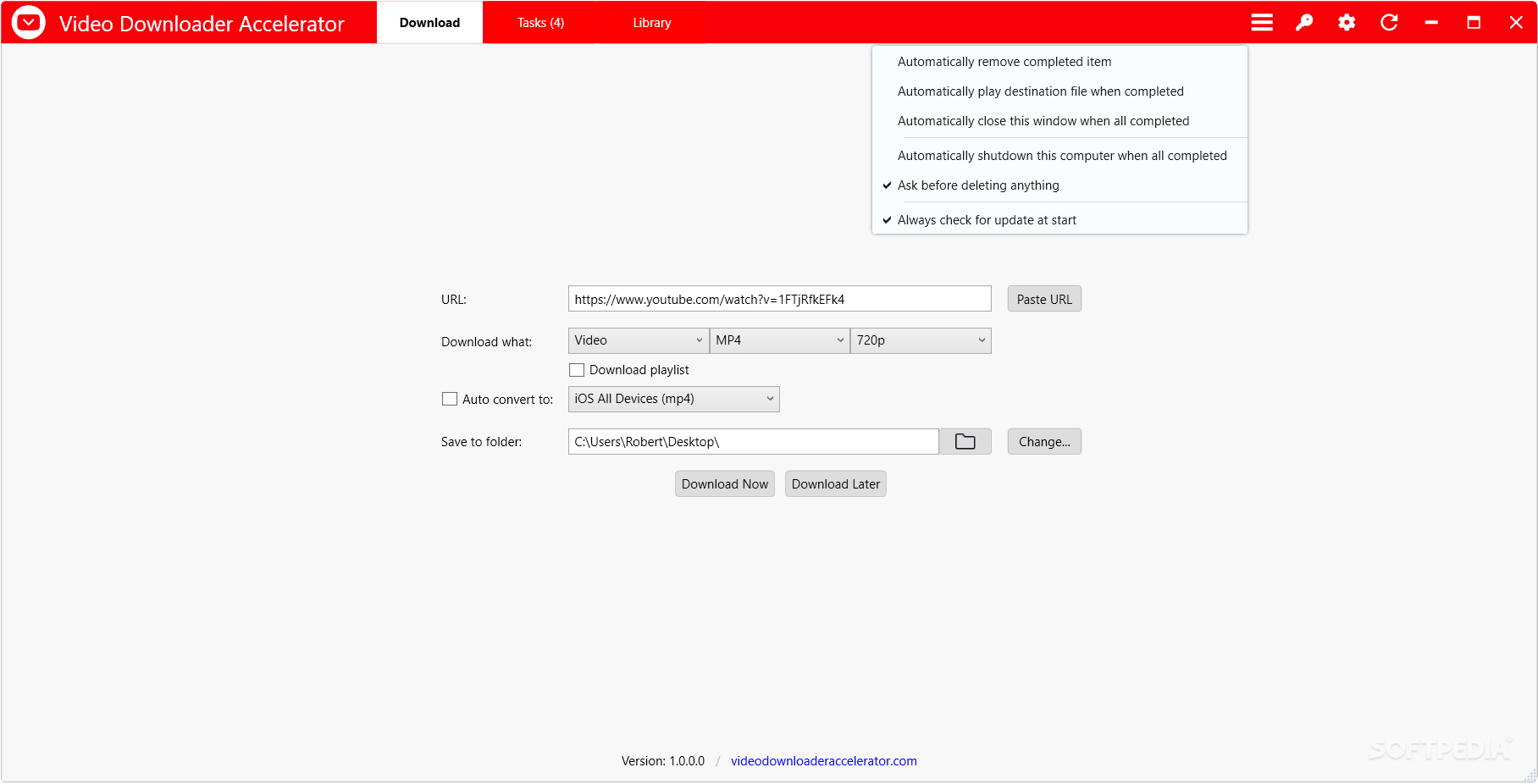Click the Video Downloader Accelerator title text

click(x=202, y=24)
